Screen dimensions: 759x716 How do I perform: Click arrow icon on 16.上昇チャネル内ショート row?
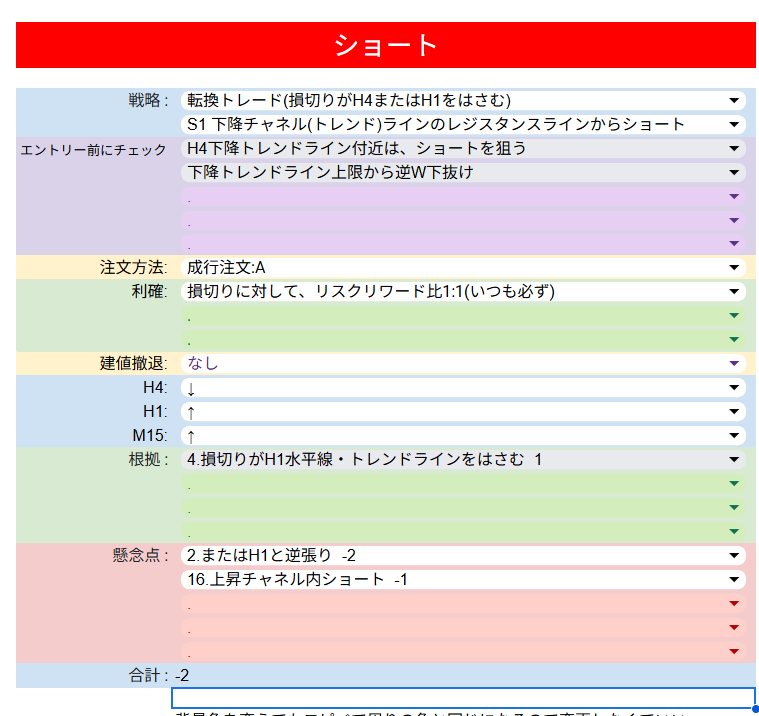(x=734, y=579)
